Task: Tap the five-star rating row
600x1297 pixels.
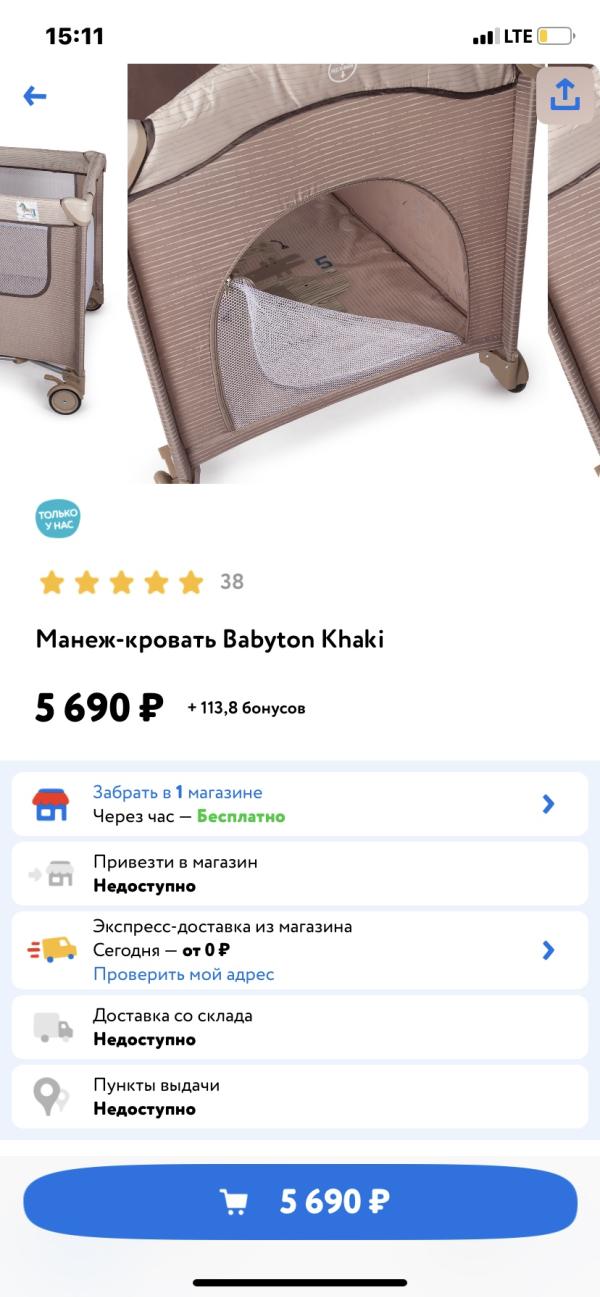Action: tap(121, 582)
